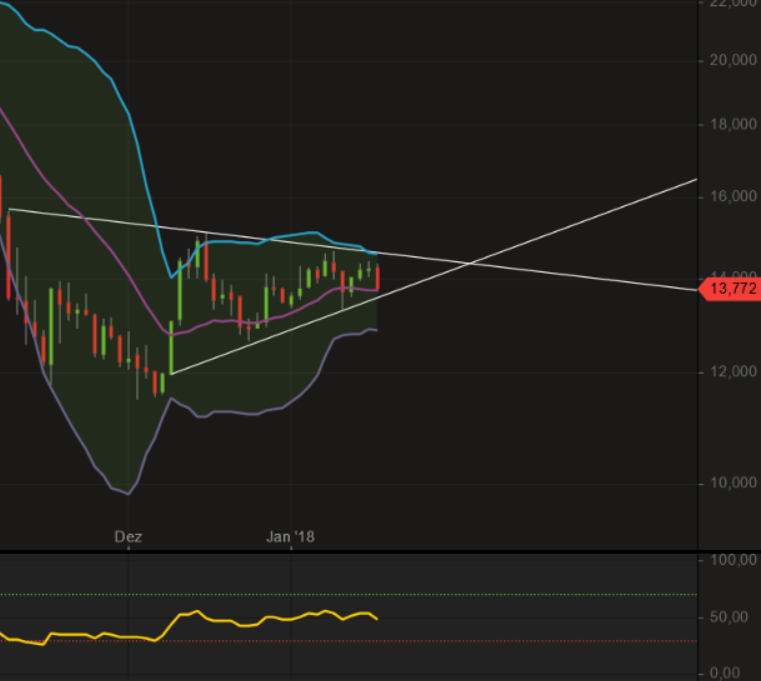Click the Jan '18 date axis label

(291, 537)
